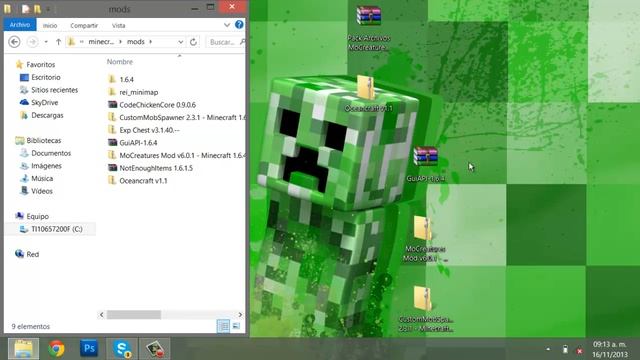Open the recent locations dropdown arrow
The height and width of the screenshot is (360, 640).
pos(46,42)
